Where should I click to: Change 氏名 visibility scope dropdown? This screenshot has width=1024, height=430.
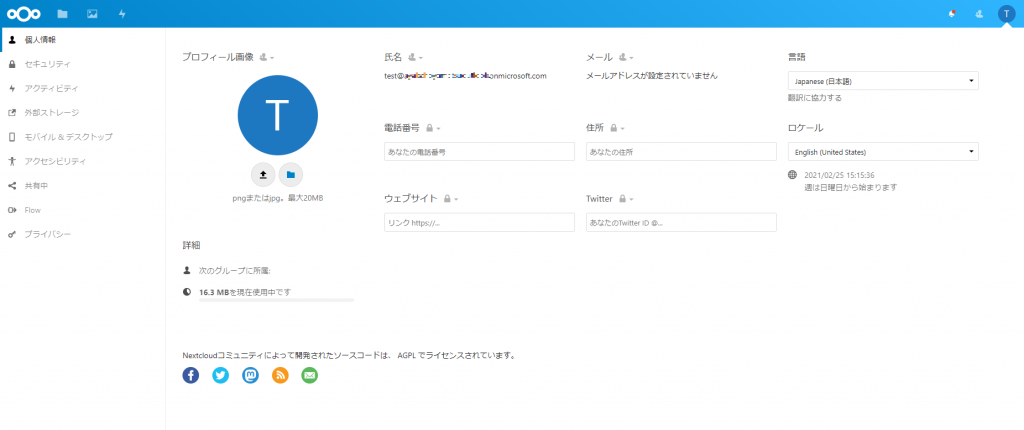coord(415,58)
